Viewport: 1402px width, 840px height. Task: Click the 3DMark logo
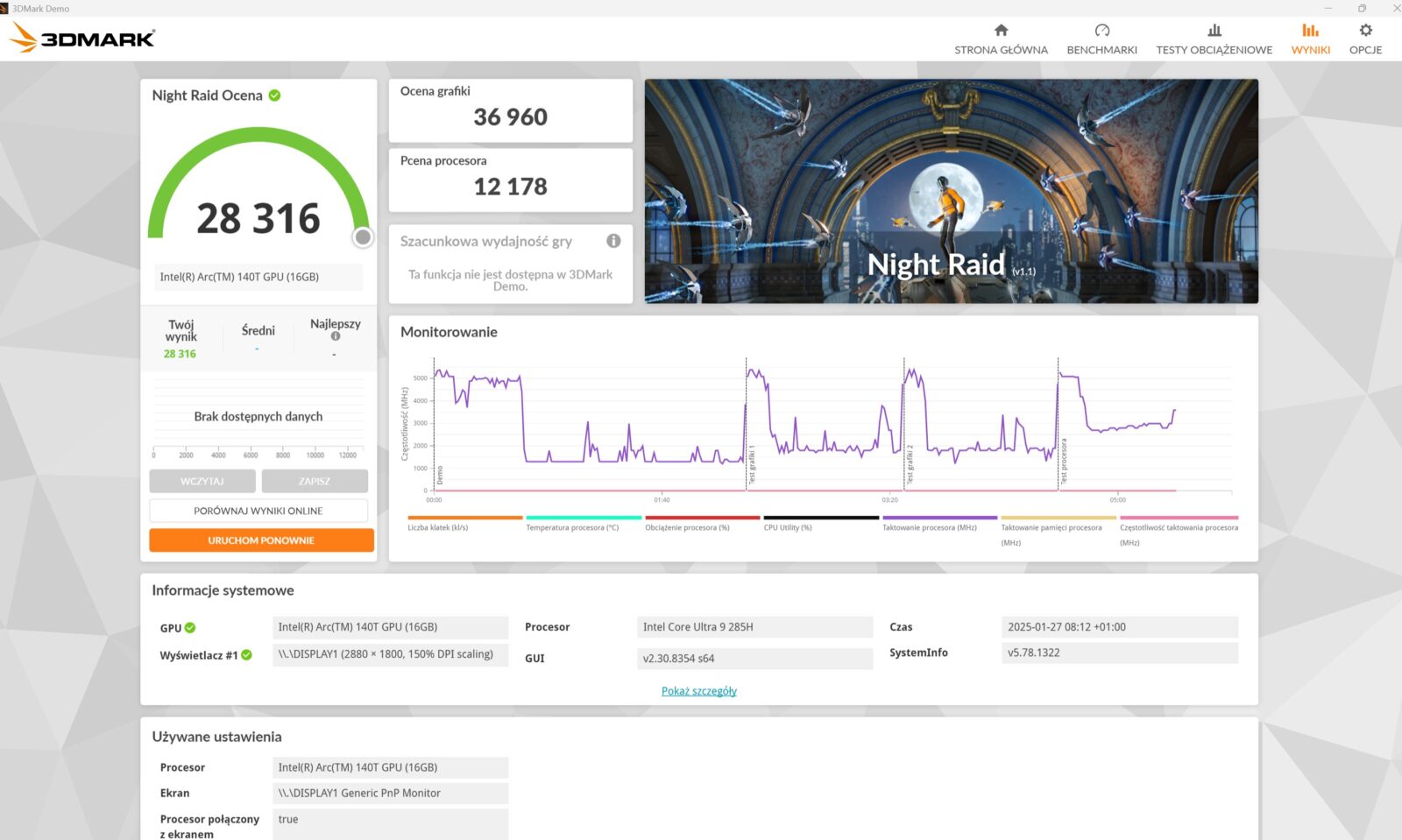tap(82, 38)
